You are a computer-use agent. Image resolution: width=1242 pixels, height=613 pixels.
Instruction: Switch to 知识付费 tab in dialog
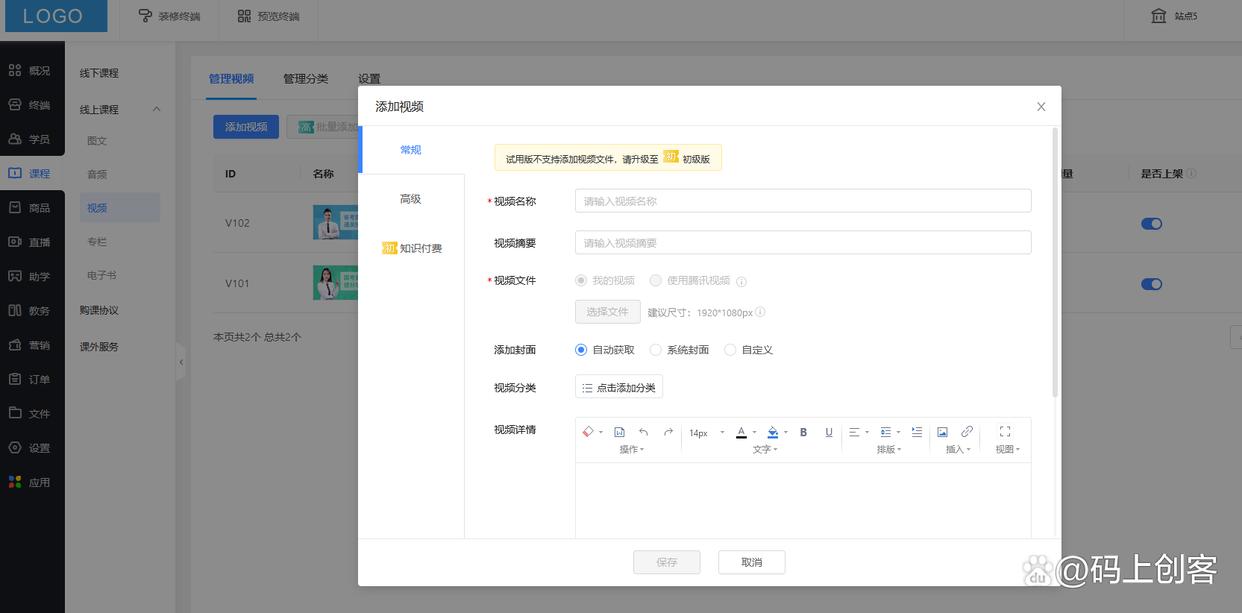[411, 248]
